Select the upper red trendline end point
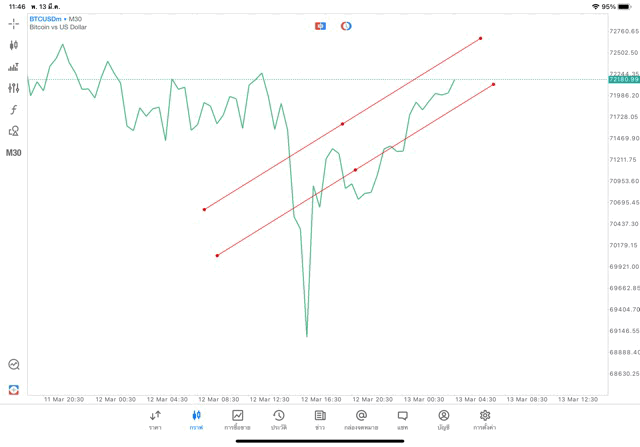The image size is (640, 447). click(x=480, y=38)
